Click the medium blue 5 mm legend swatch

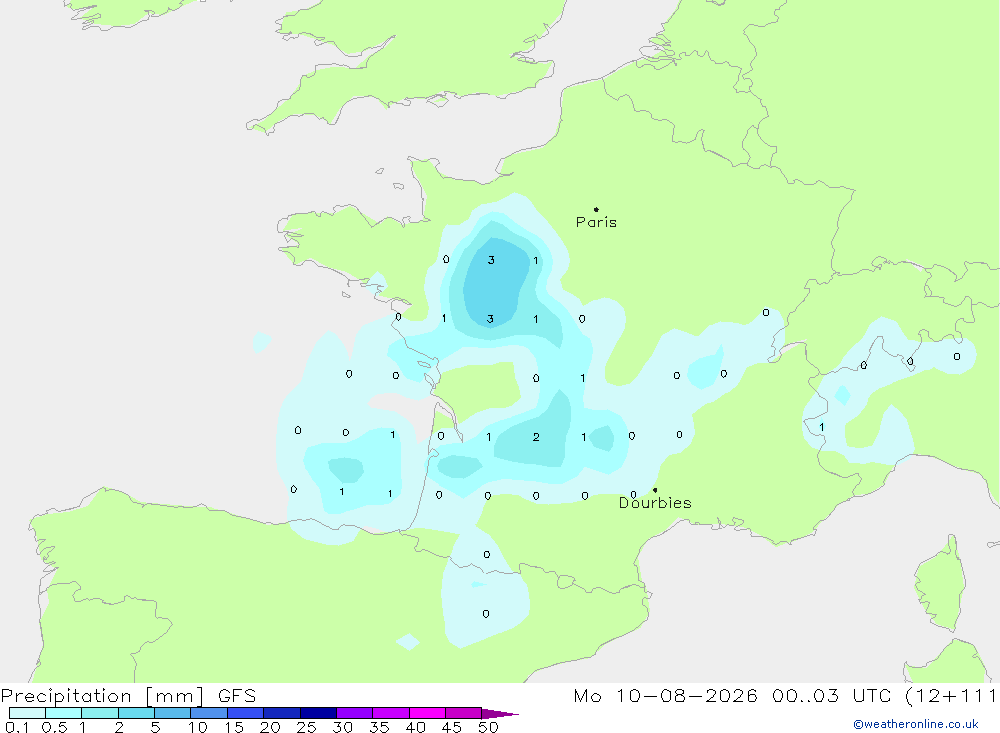coord(172,713)
